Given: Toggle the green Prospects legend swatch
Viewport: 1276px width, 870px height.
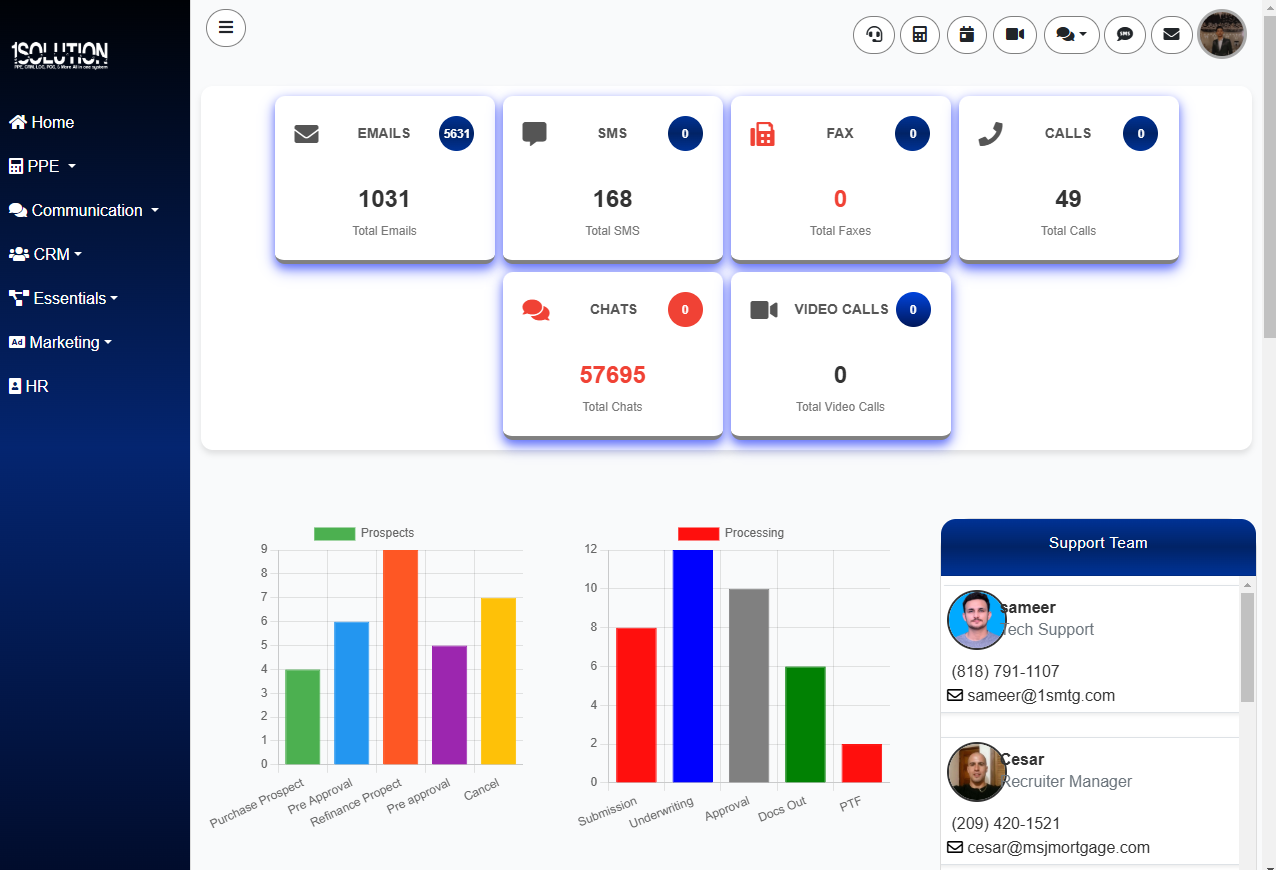Looking at the screenshot, I should 335,533.
